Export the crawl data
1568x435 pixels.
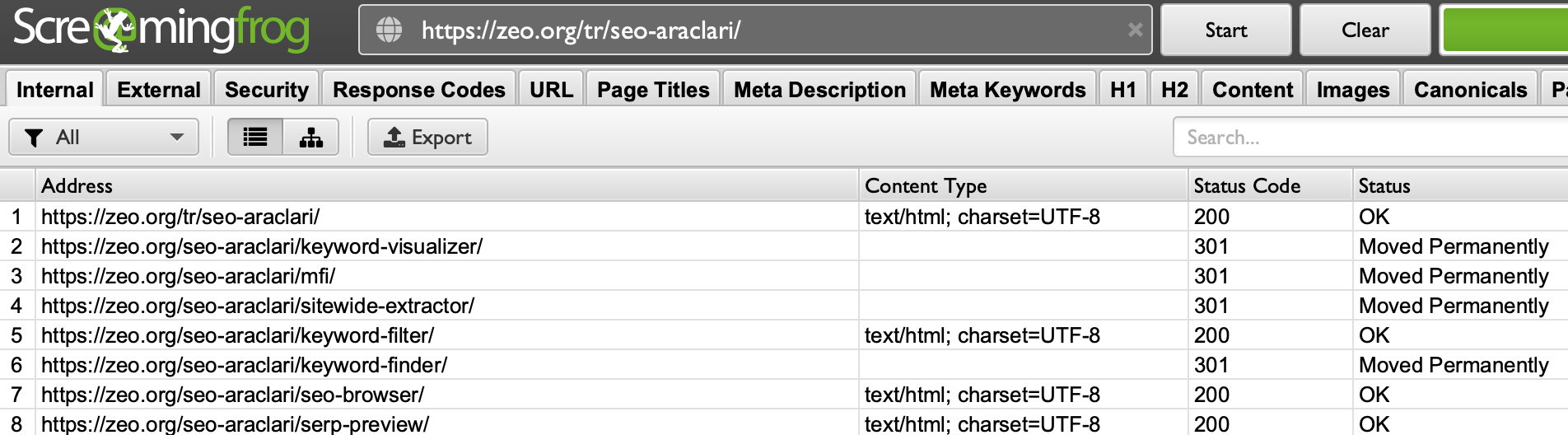(427, 137)
